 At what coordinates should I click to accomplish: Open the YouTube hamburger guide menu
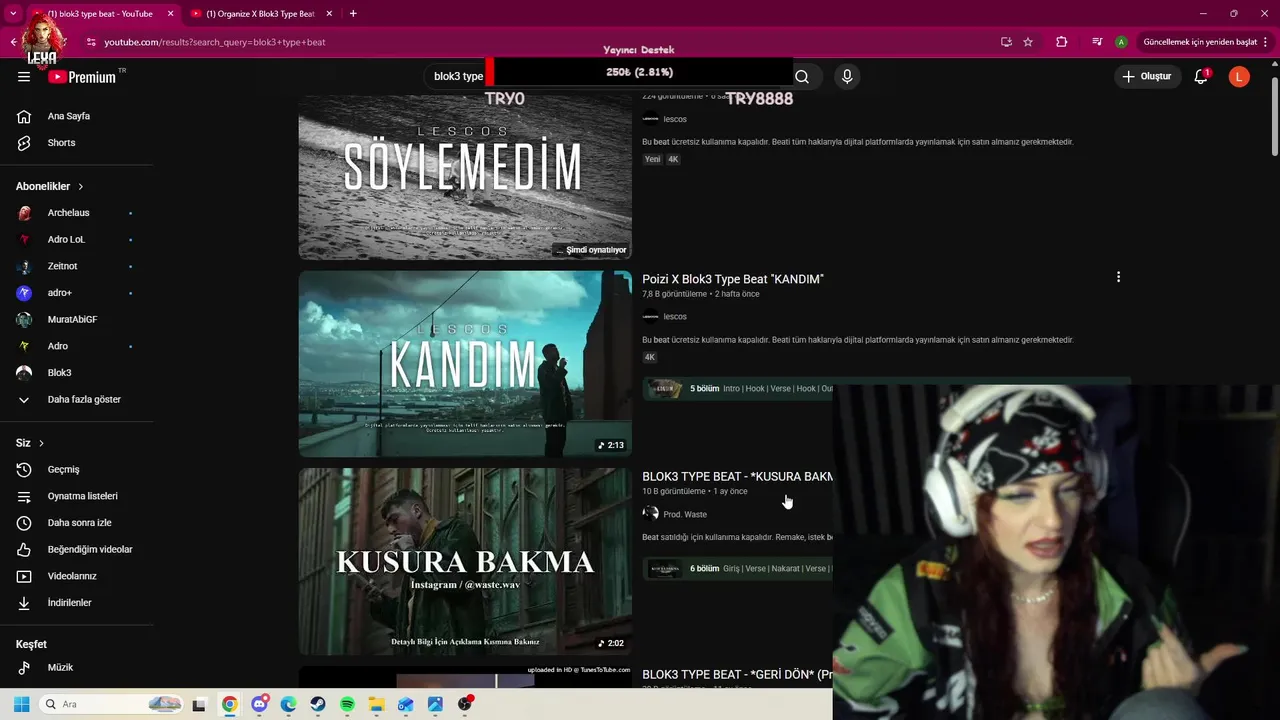[x=24, y=77]
